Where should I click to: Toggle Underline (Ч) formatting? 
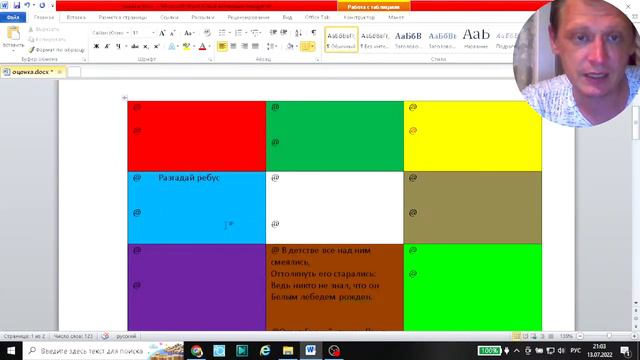[x=118, y=47]
